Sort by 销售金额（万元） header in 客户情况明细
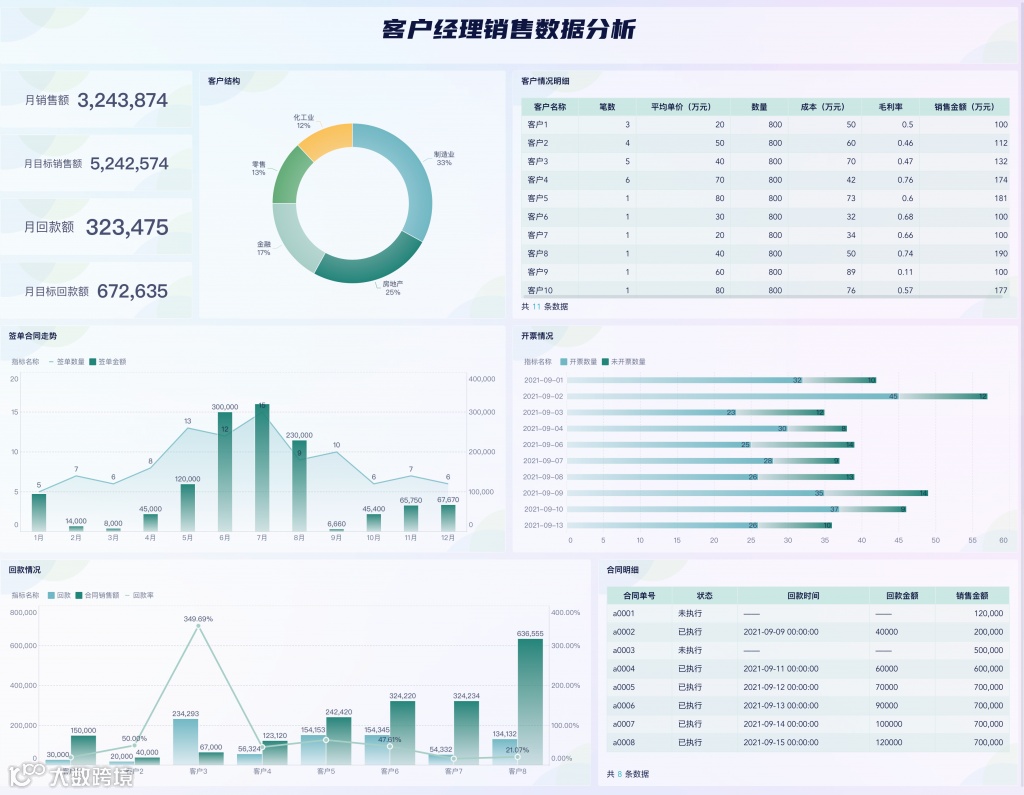Screen dimensions: 1024x795 tap(964, 106)
